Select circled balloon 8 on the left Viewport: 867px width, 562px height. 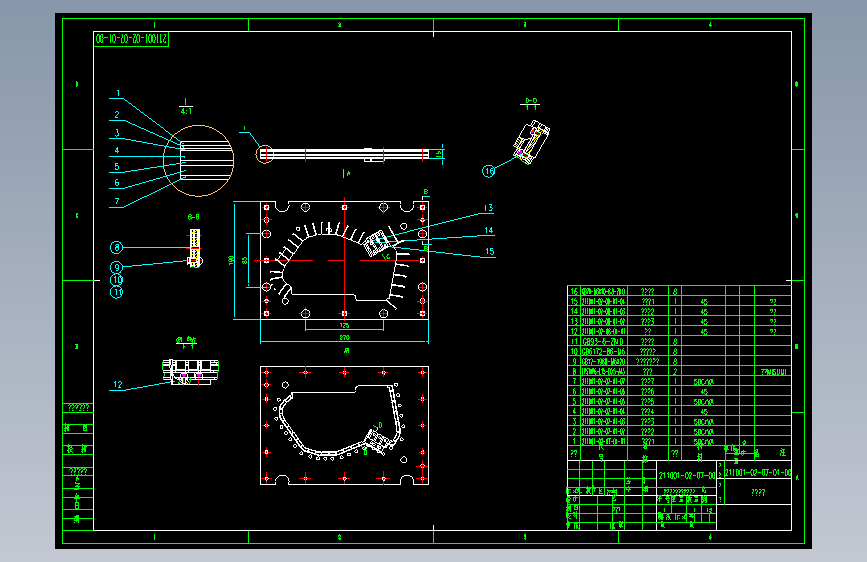[116, 247]
